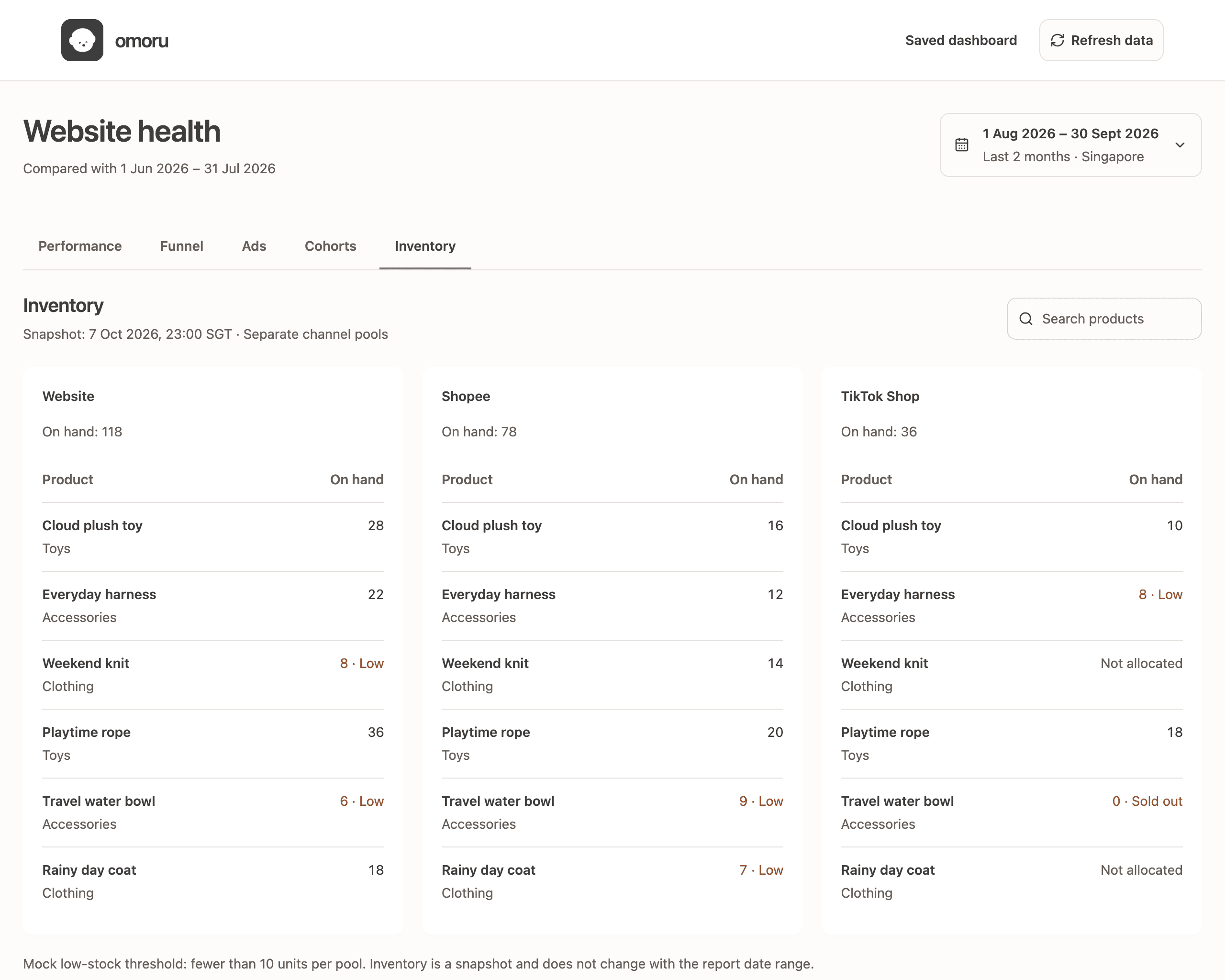
Task: Click the refresh arrows icon
Action: 1058,40
